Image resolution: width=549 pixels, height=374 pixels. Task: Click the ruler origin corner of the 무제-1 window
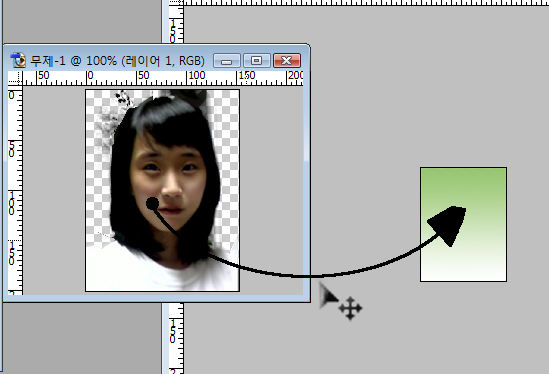tap(15, 78)
